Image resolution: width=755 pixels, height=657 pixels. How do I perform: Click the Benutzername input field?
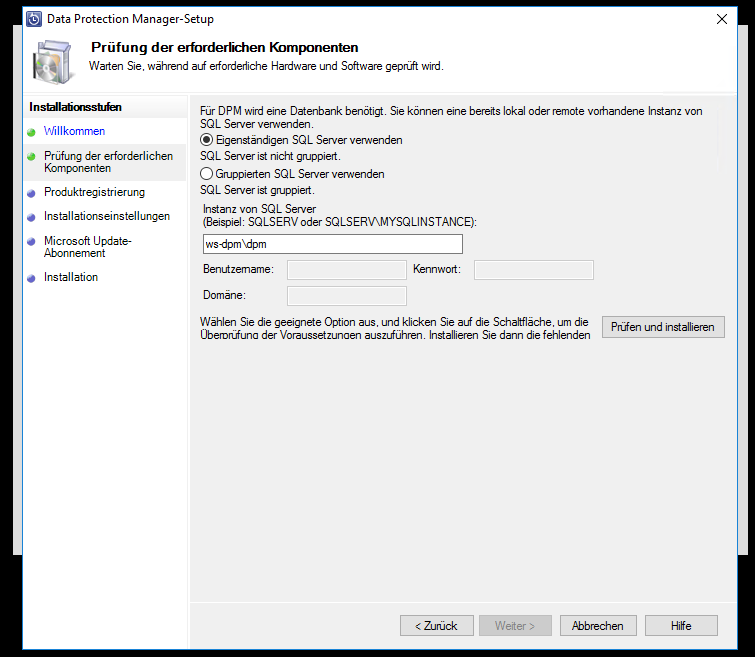(347, 270)
